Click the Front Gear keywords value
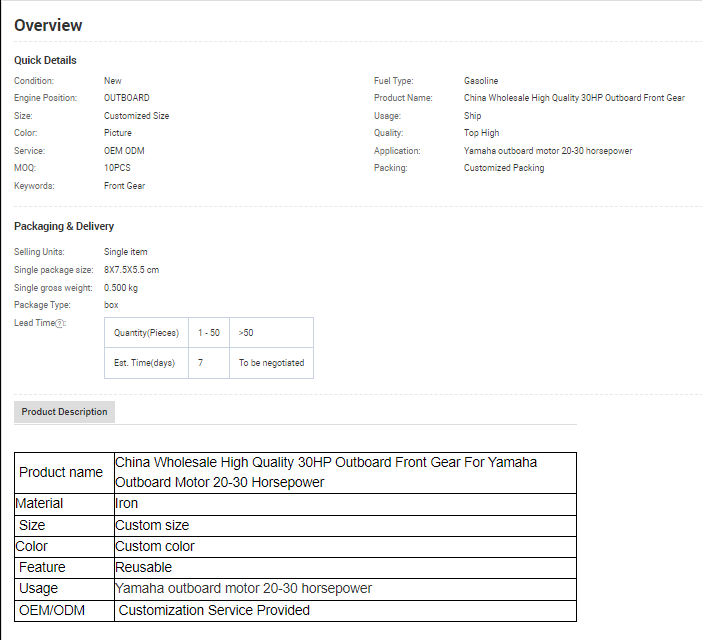This screenshot has height=640, width=702. 124,186
